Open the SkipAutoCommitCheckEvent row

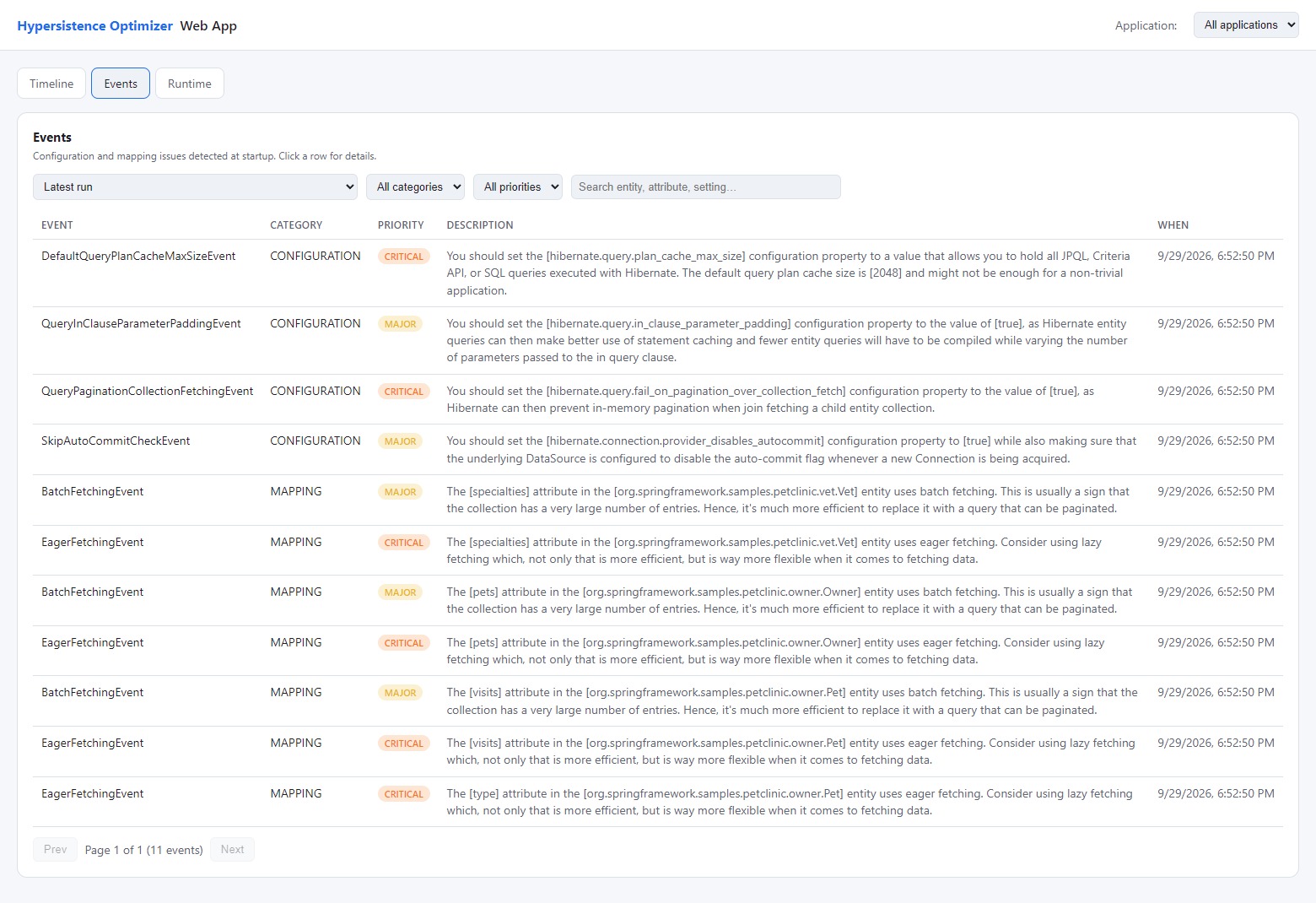(658, 450)
